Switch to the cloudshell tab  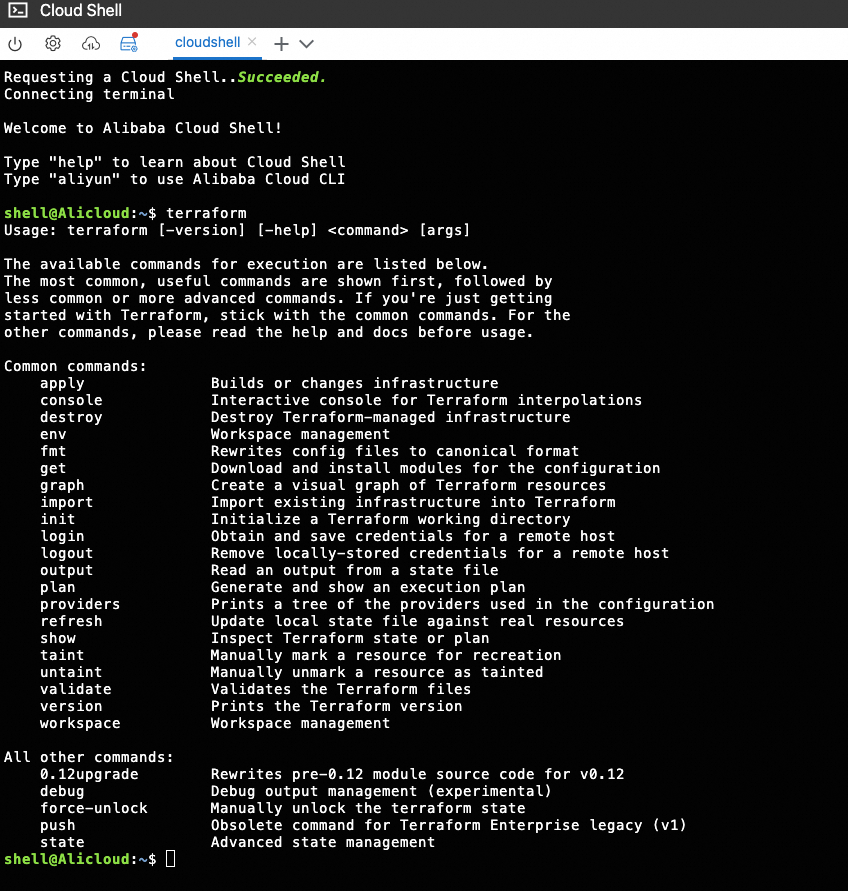207,43
